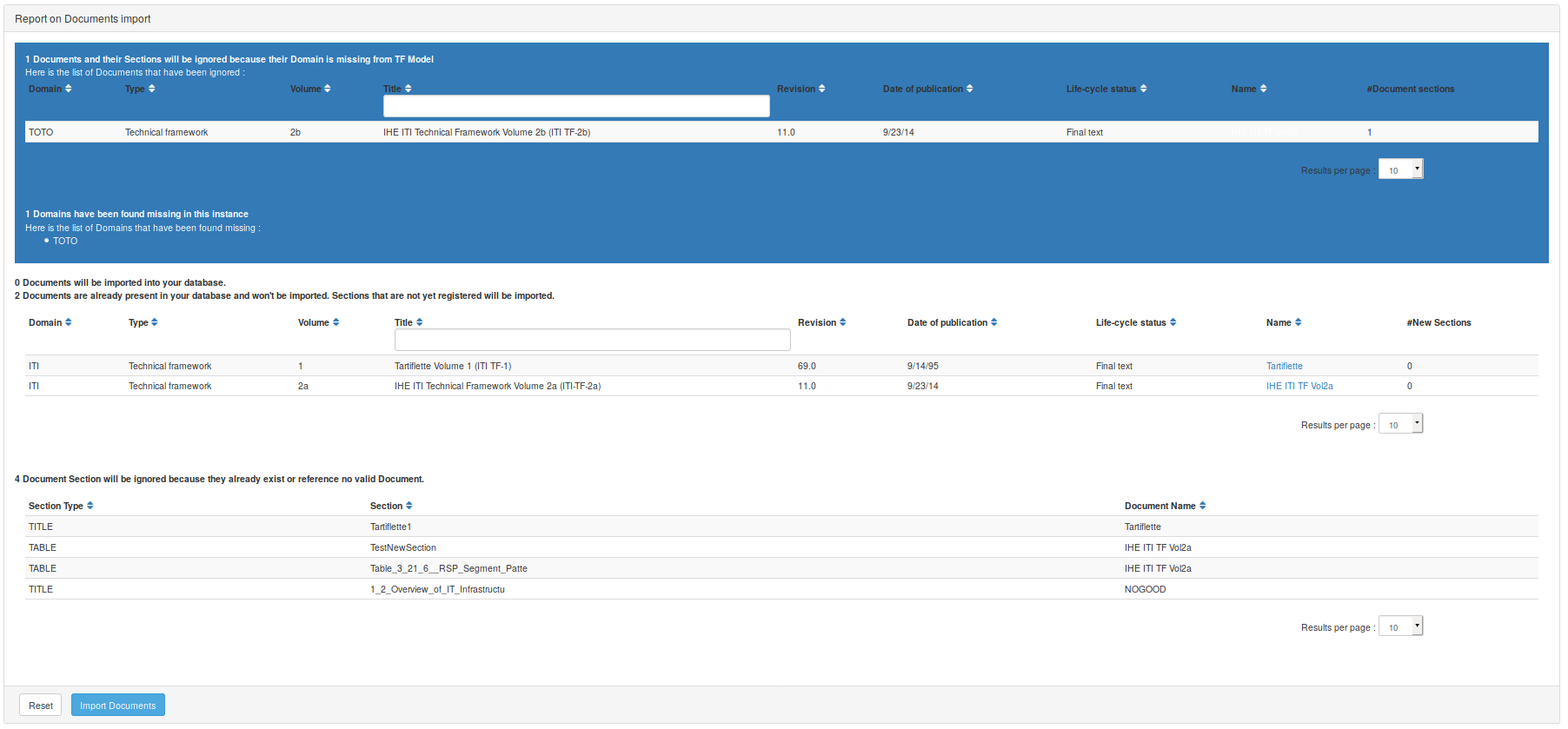The image size is (1568, 729).
Task: Open results per page dropdown for existing documents
Action: (x=1400, y=424)
